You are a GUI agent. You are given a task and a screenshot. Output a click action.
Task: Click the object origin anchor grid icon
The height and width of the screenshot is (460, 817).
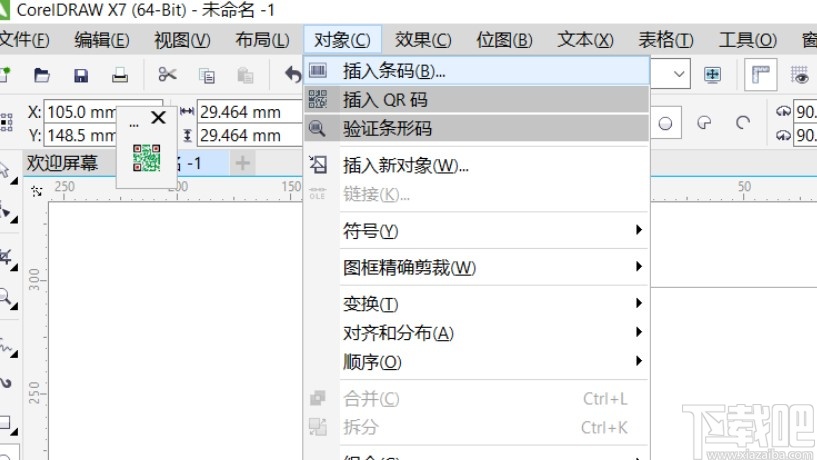tap(6, 122)
